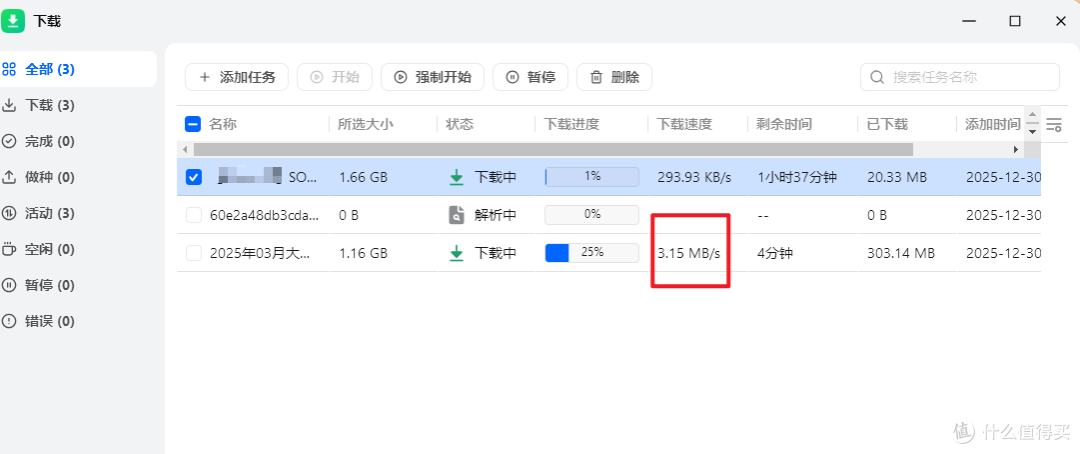
Task: Sort by the 剩余时间 column header
Action: (x=784, y=125)
